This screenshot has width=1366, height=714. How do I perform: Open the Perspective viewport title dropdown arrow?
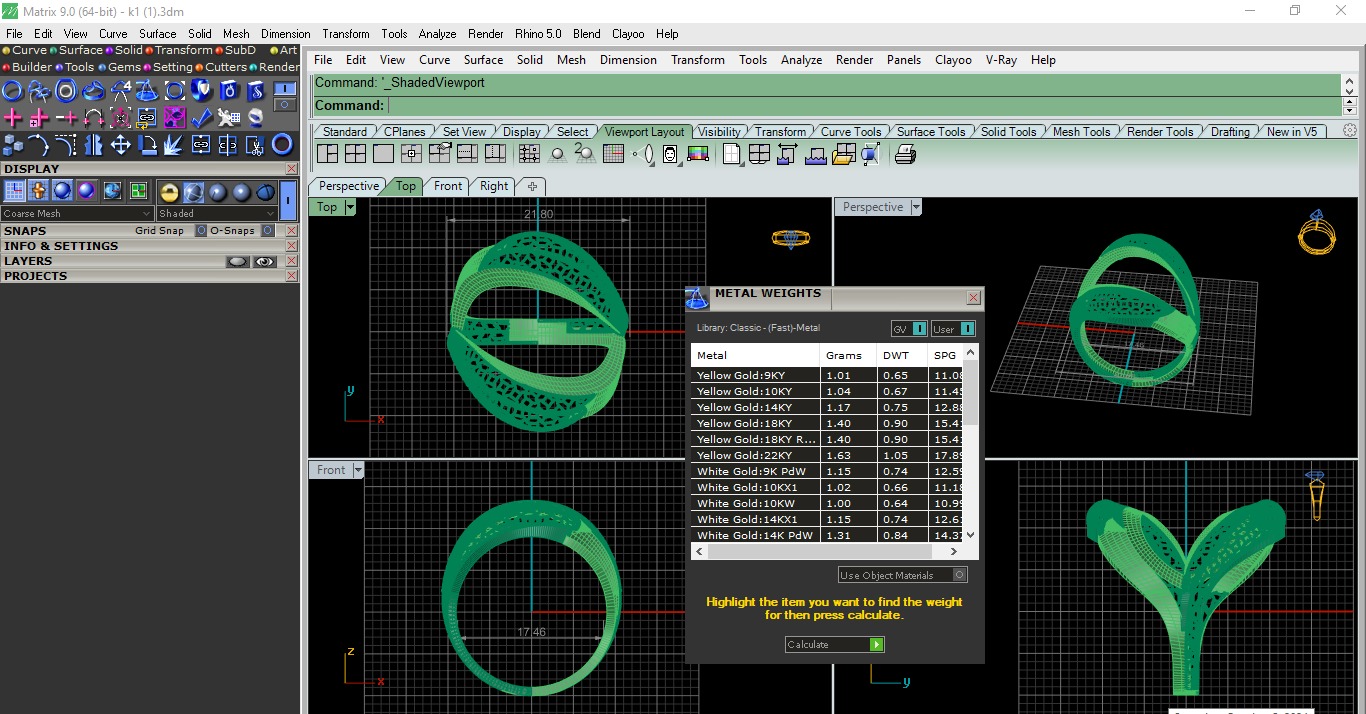[916, 207]
